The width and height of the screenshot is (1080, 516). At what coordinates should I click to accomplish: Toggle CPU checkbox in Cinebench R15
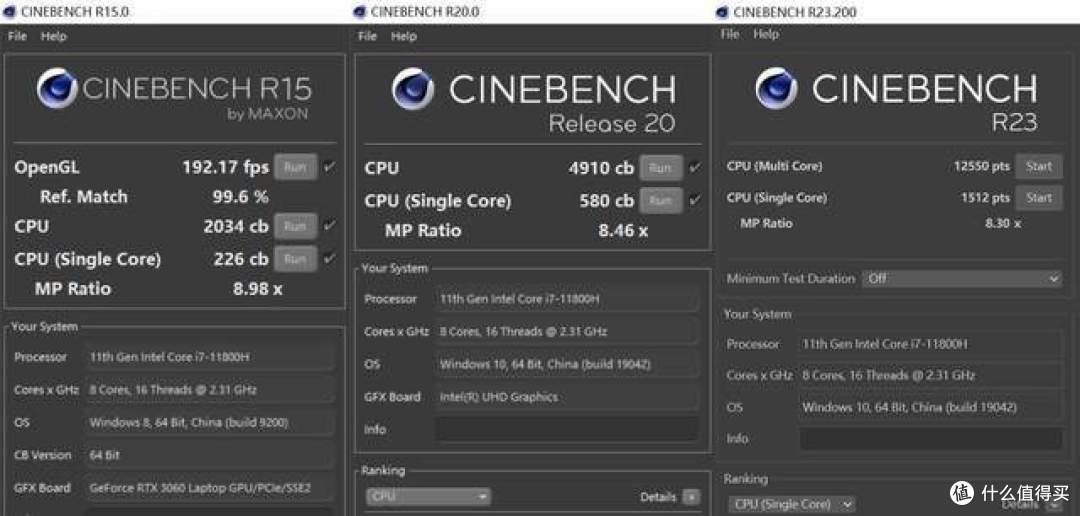point(329,225)
